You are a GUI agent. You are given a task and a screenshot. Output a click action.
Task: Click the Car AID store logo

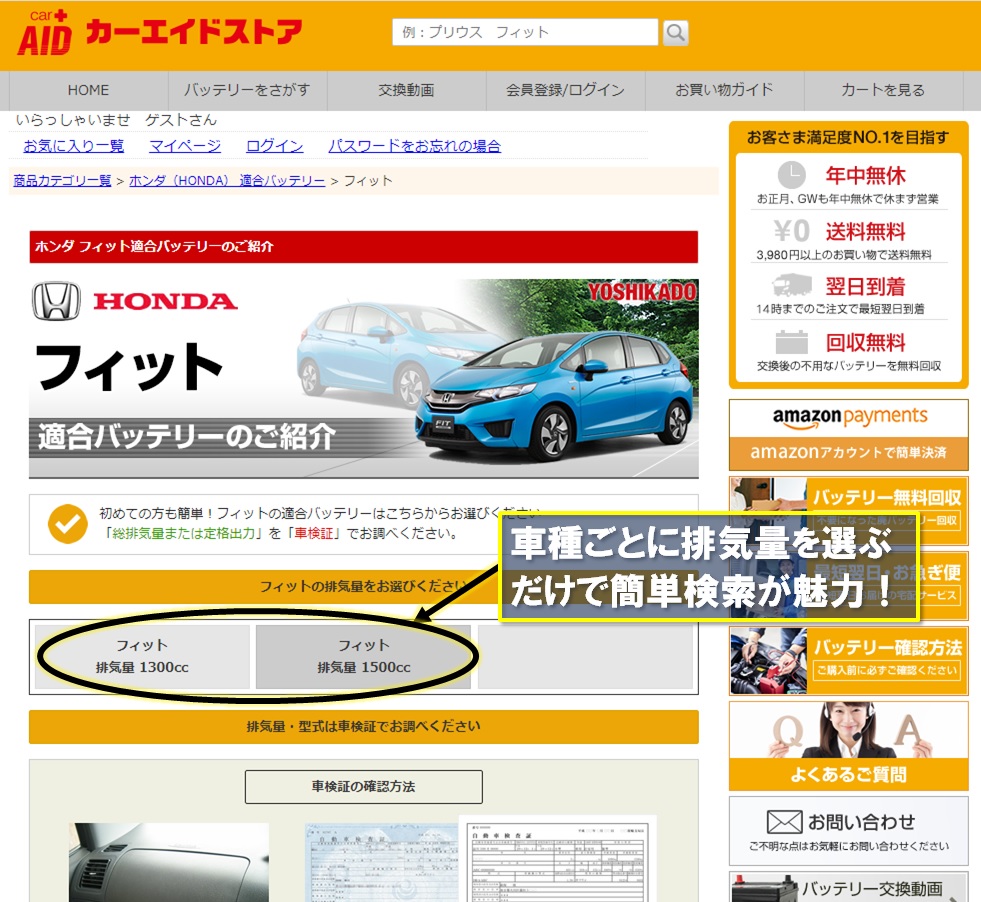click(x=160, y=33)
